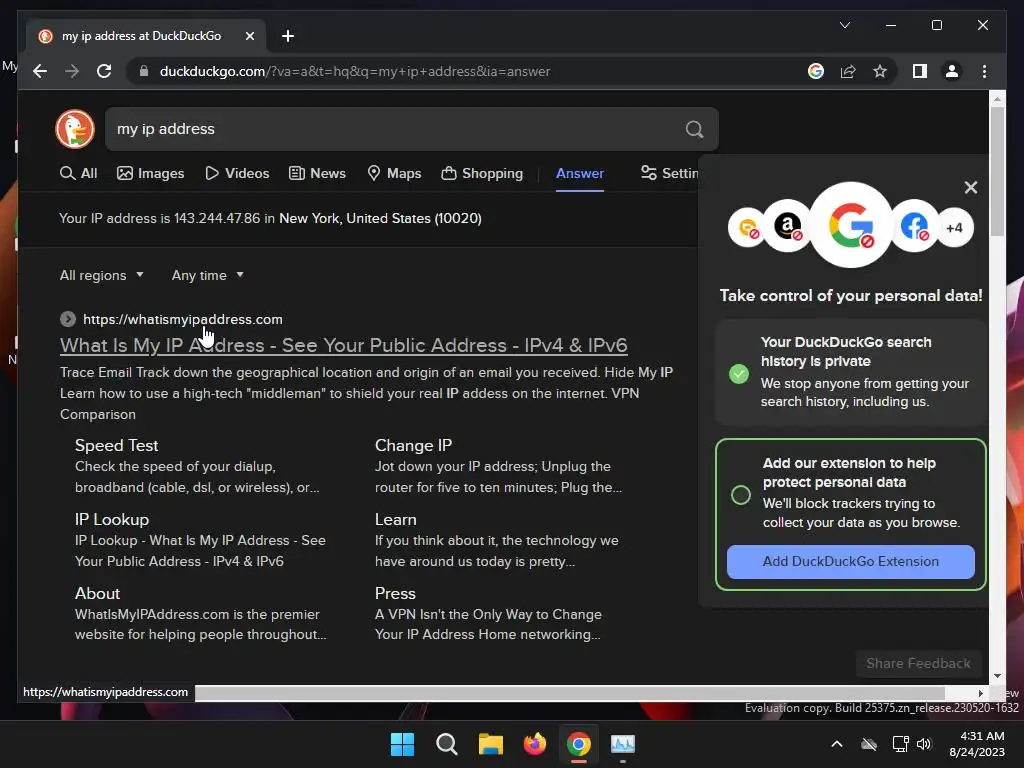Switch to the Maps tab

394,173
